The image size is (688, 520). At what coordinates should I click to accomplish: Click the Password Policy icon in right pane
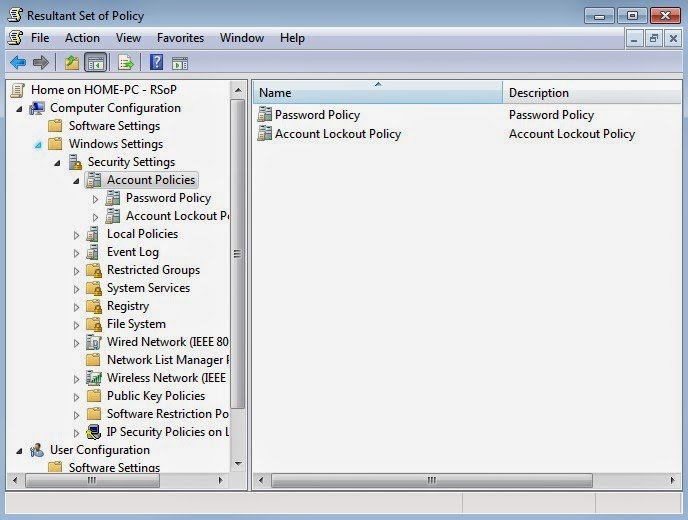[x=265, y=115]
